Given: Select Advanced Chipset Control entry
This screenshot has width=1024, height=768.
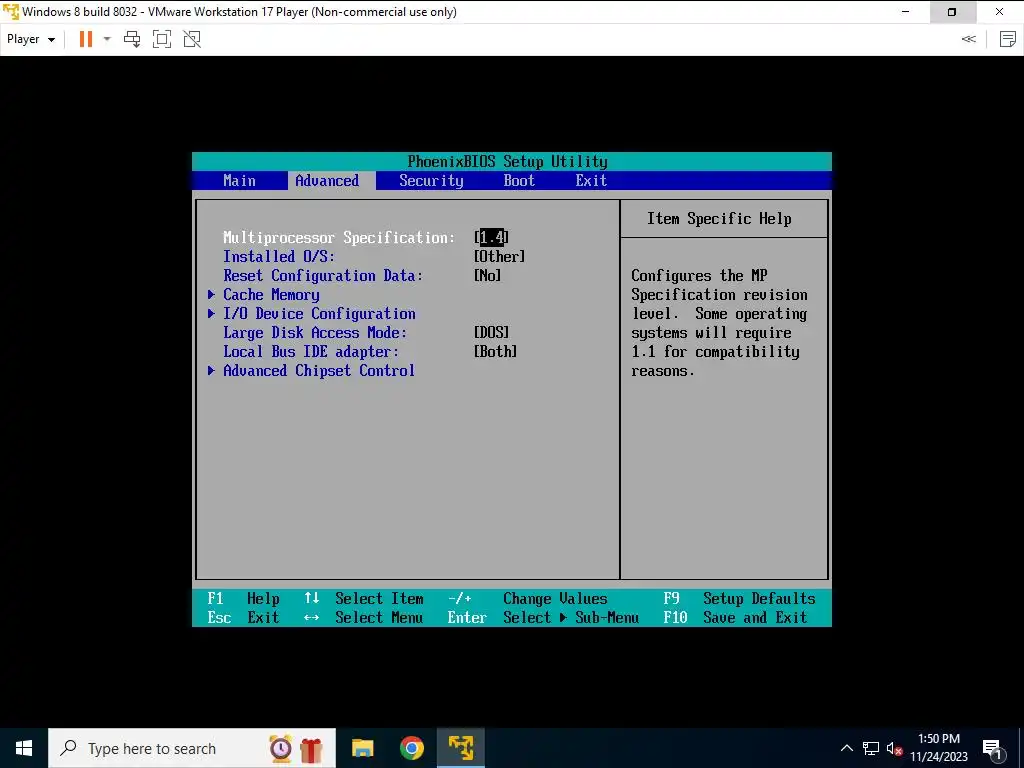Looking at the screenshot, I should [319, 370].
